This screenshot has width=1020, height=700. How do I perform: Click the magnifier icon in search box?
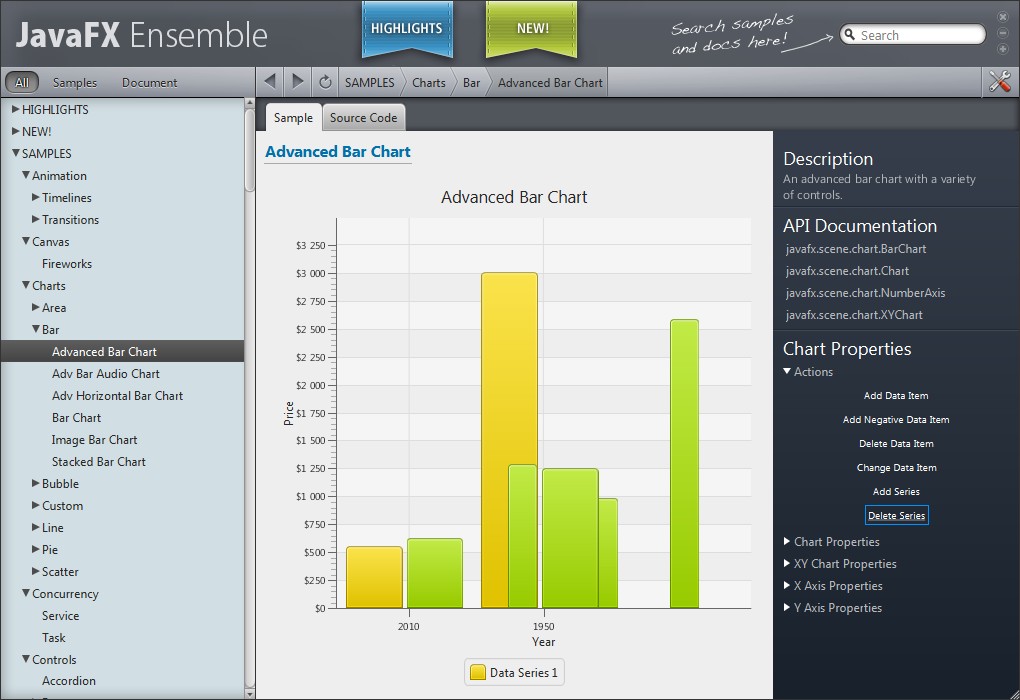click(850, 35)
